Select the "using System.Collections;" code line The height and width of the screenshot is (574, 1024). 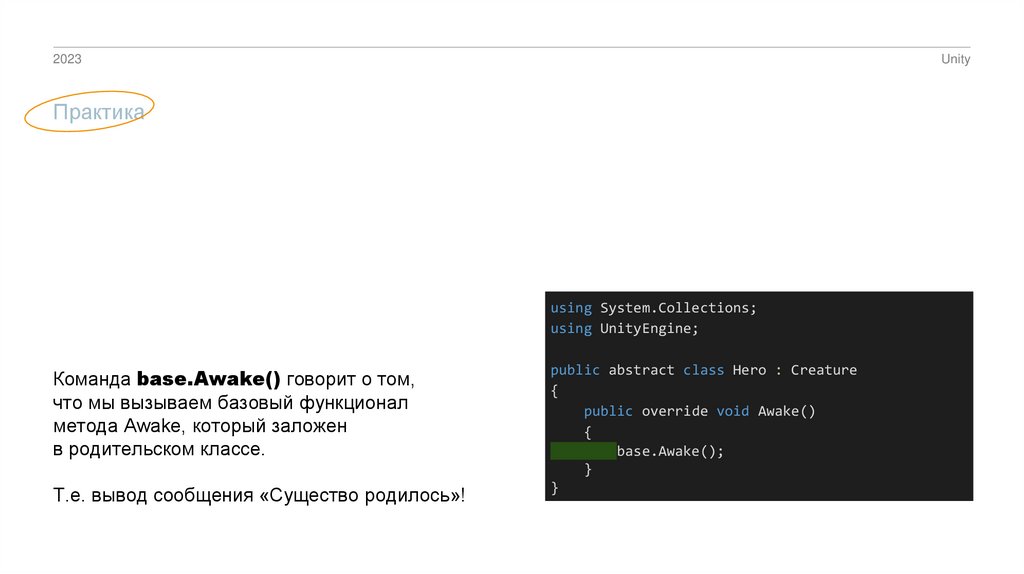(x=653, y=308)
